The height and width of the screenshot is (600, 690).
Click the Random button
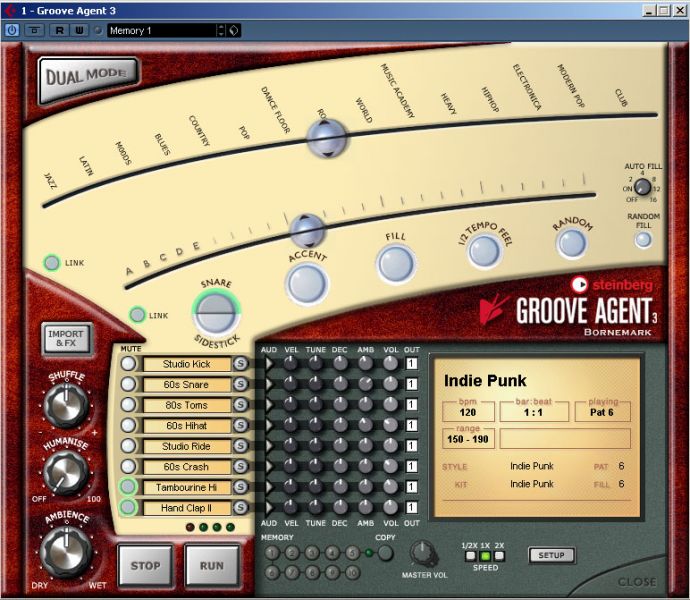(572, 243)
